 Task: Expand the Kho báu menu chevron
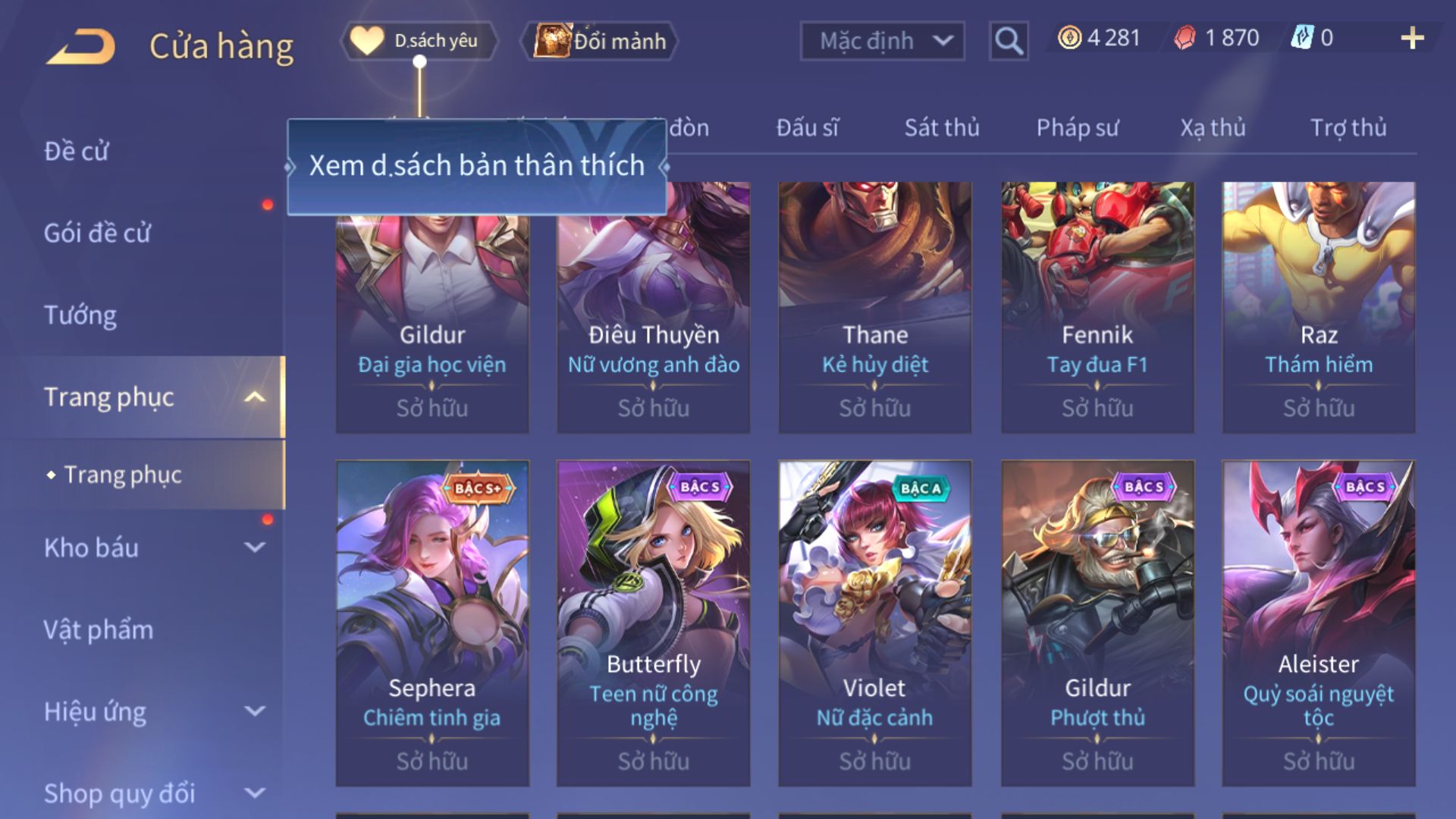(256, 547)
